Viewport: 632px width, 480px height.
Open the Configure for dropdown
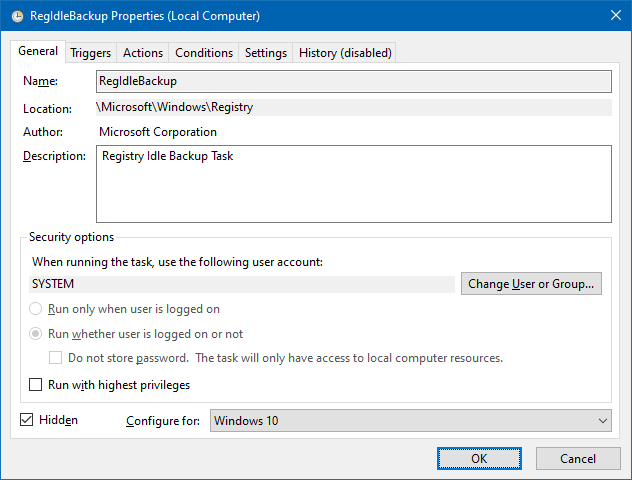(x=400, y=421)
